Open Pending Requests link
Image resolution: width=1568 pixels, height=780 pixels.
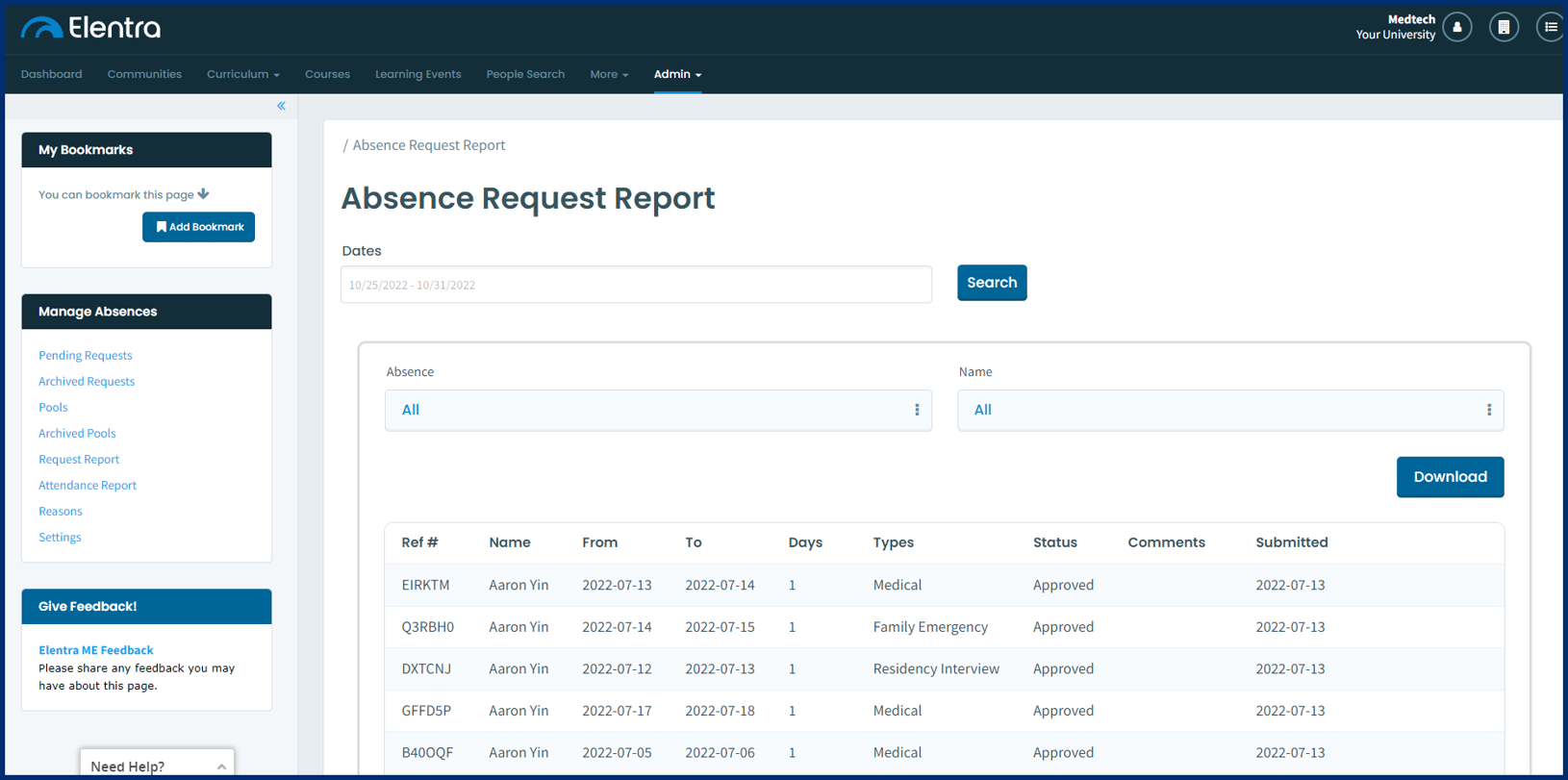86,355
